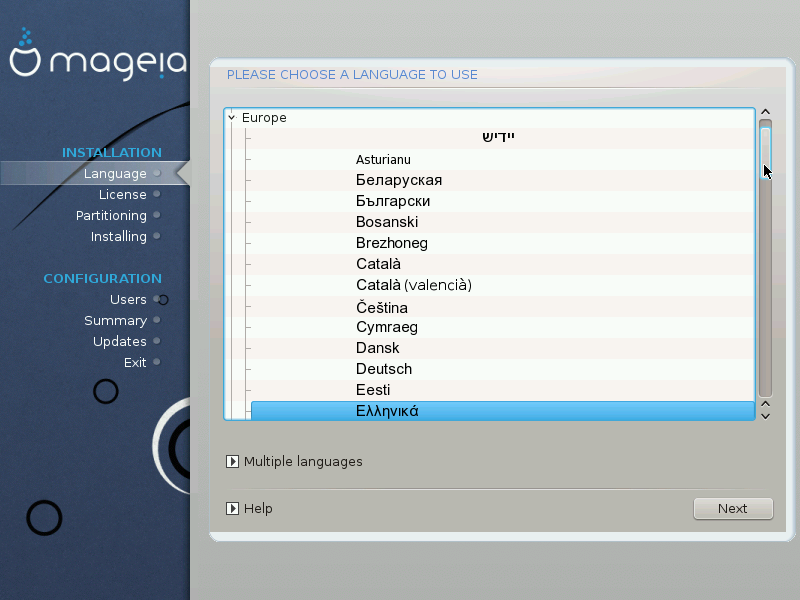Viewport: 800px width, 600px height.
Task: Click the License step in sidebar
Action: [x=122, y=194]
